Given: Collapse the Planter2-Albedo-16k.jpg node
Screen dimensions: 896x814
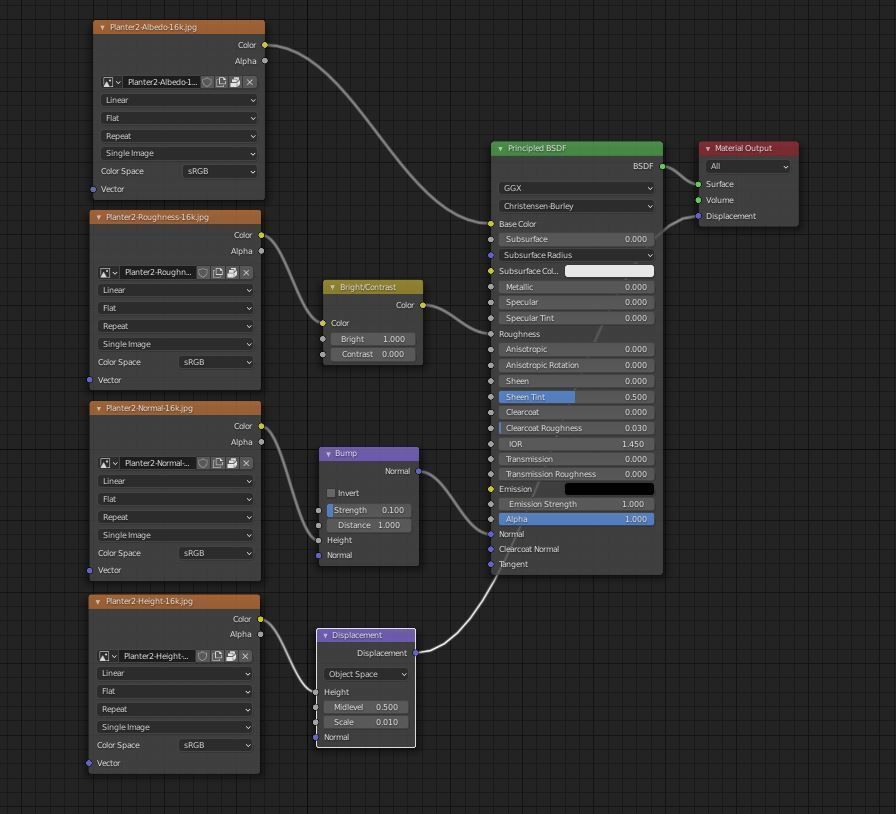Looking at the screenshot, I should (102, 27).
